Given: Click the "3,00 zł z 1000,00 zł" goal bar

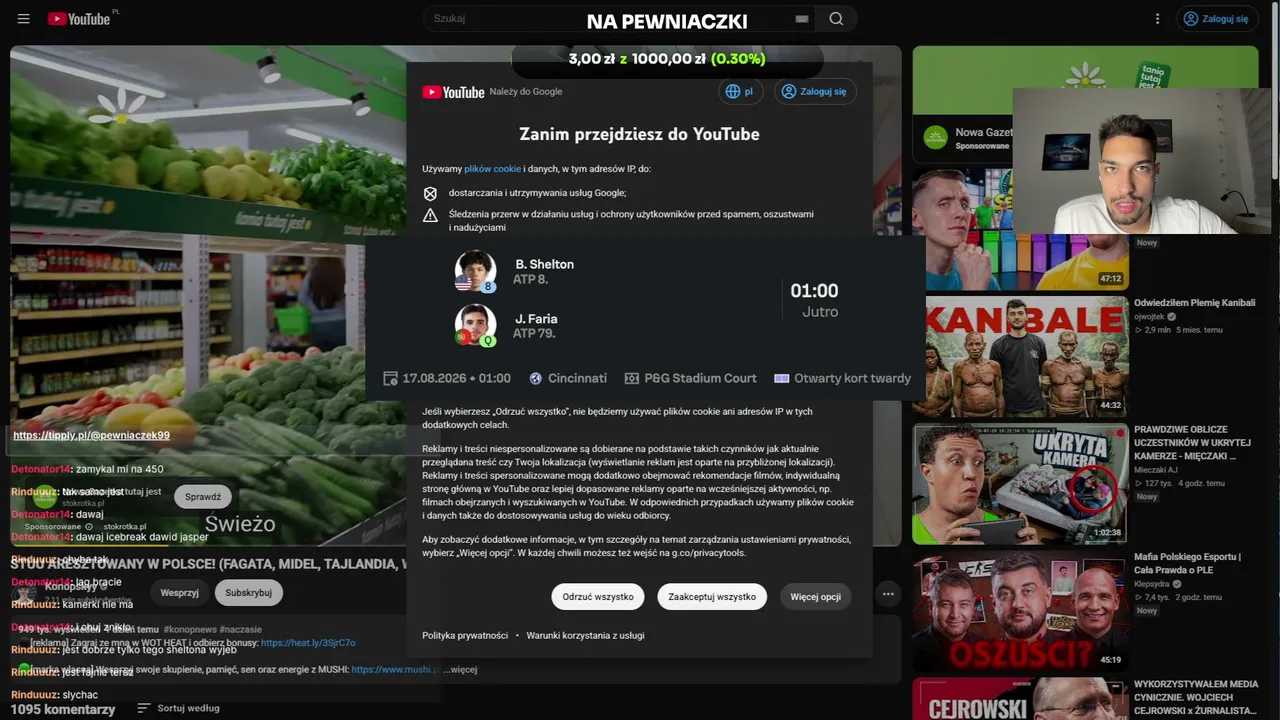Looking at the screenshot, I should [x=667, y=59].
